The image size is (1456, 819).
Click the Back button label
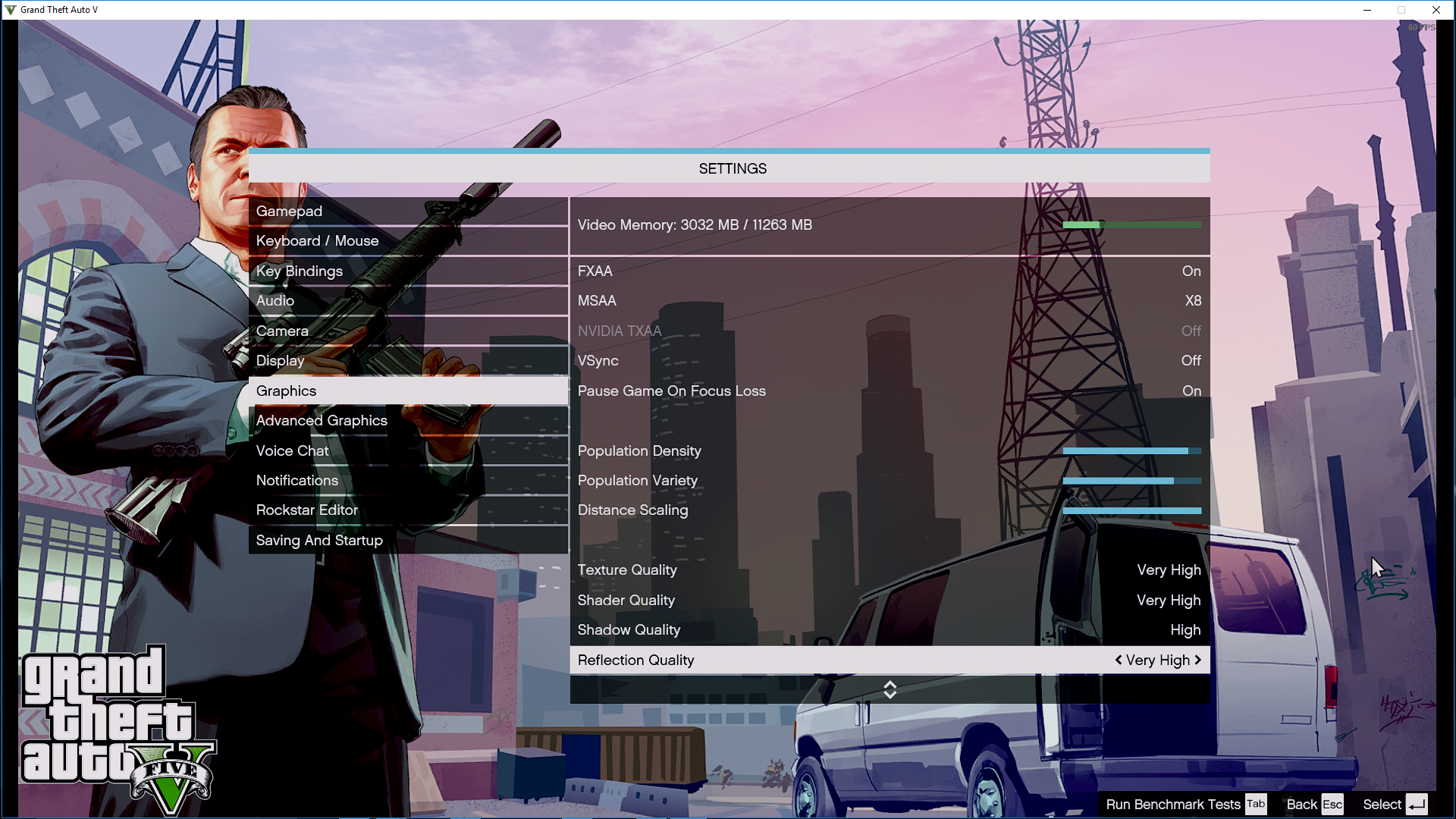[1301, 805]
